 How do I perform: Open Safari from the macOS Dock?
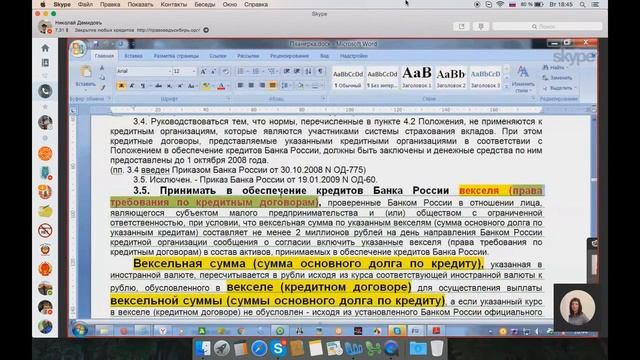click(x=259, y=349)
